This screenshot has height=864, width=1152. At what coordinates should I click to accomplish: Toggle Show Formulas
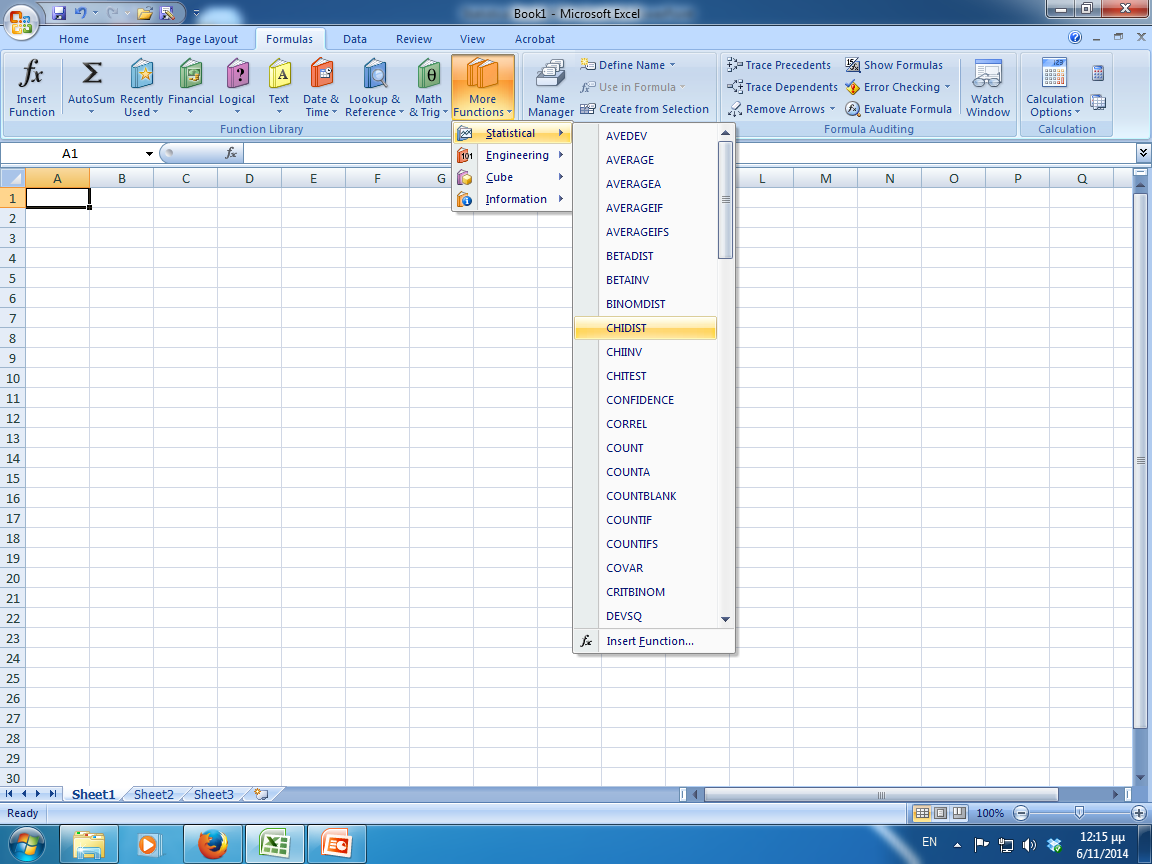pos(893,65)
